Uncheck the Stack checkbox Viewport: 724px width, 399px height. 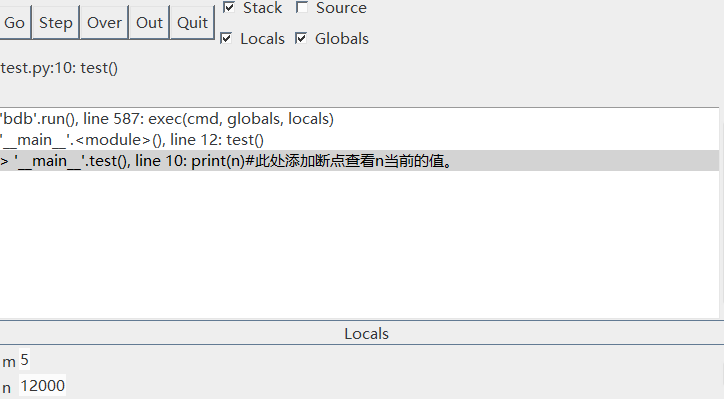click(x=229, y=7)
